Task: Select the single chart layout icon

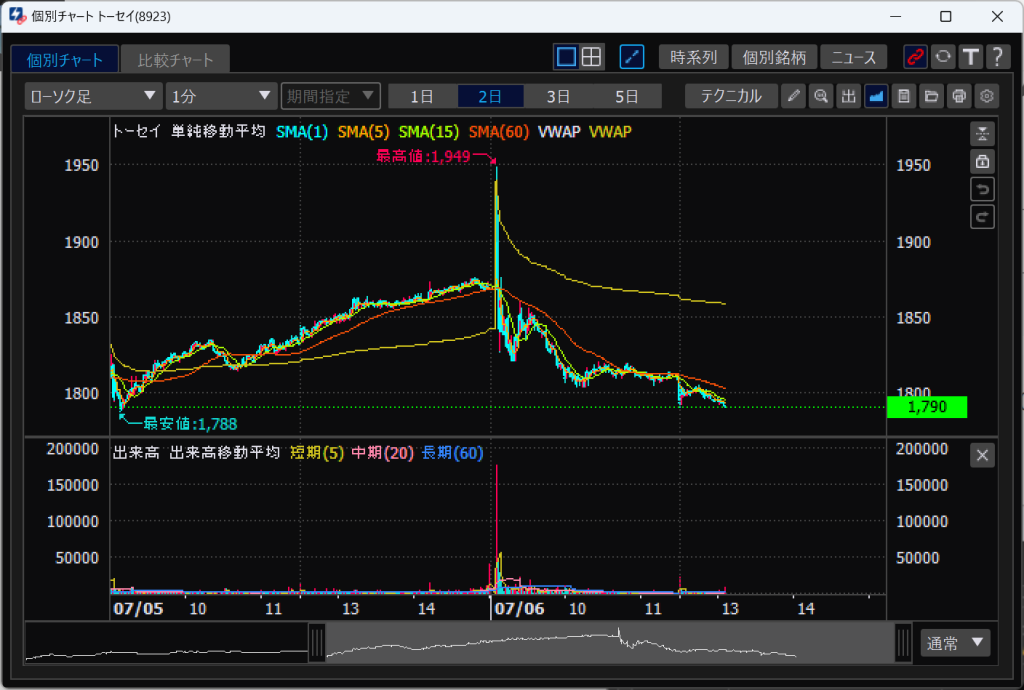Action: click(566, 57)
